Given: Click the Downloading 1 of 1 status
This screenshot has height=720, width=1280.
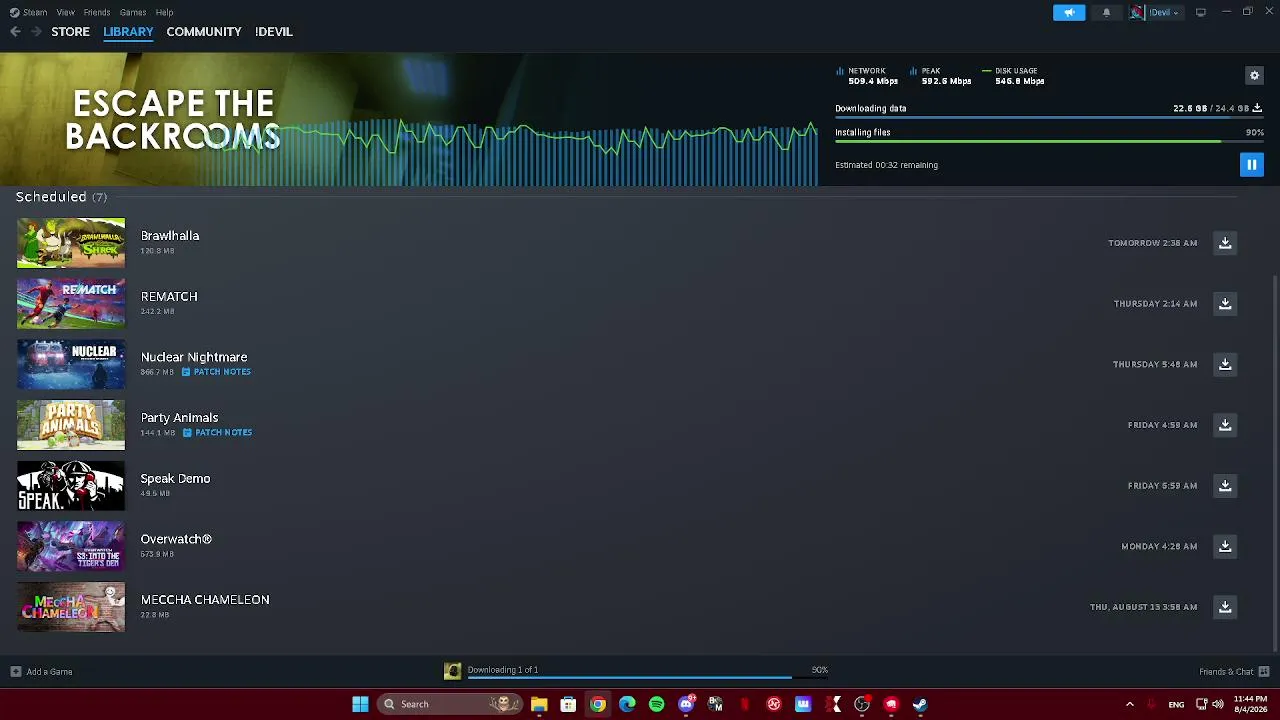Looking at the screenshot, I should (503, 670).
